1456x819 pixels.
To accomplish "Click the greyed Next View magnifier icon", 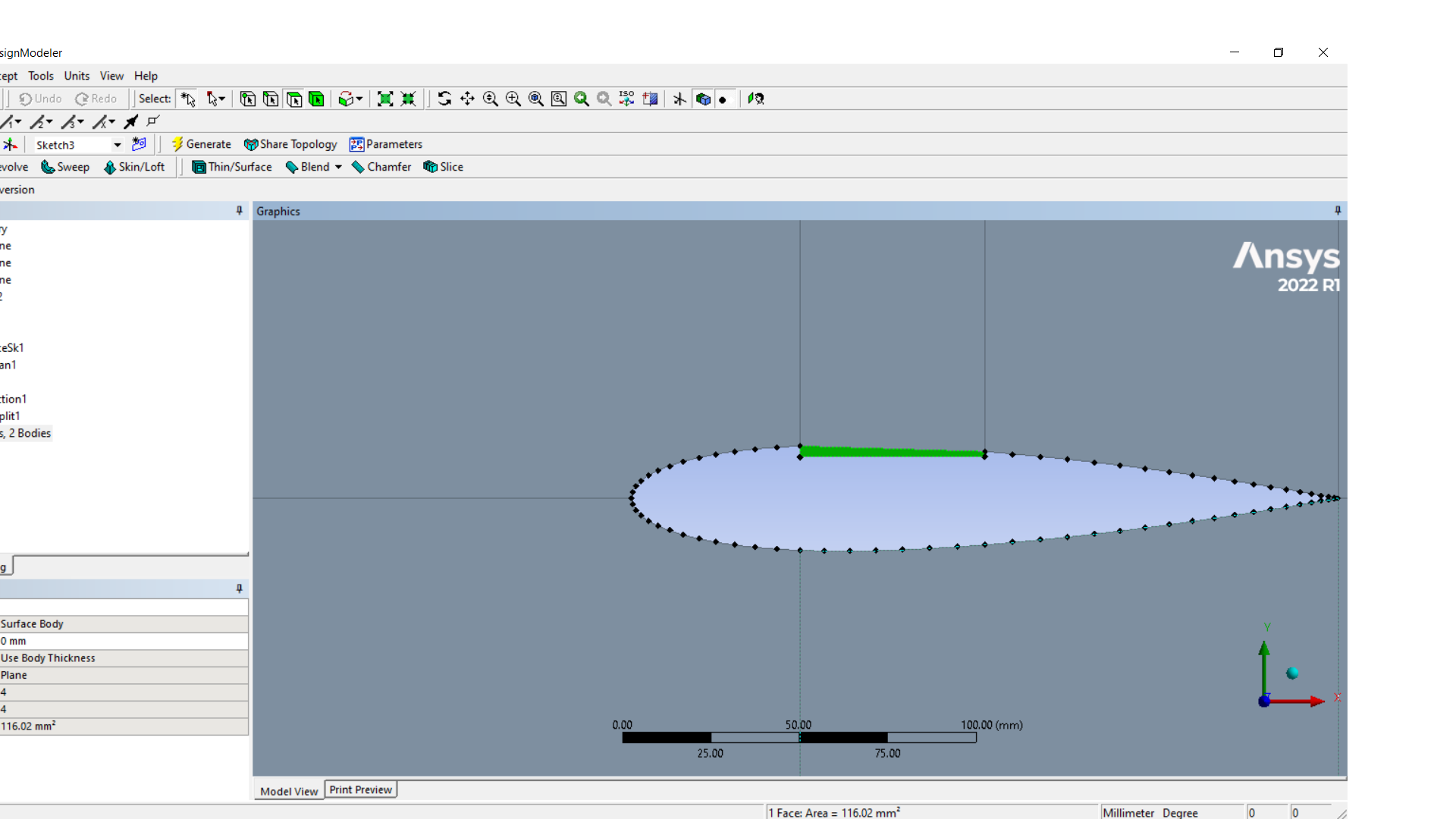I will pos(604,99).
